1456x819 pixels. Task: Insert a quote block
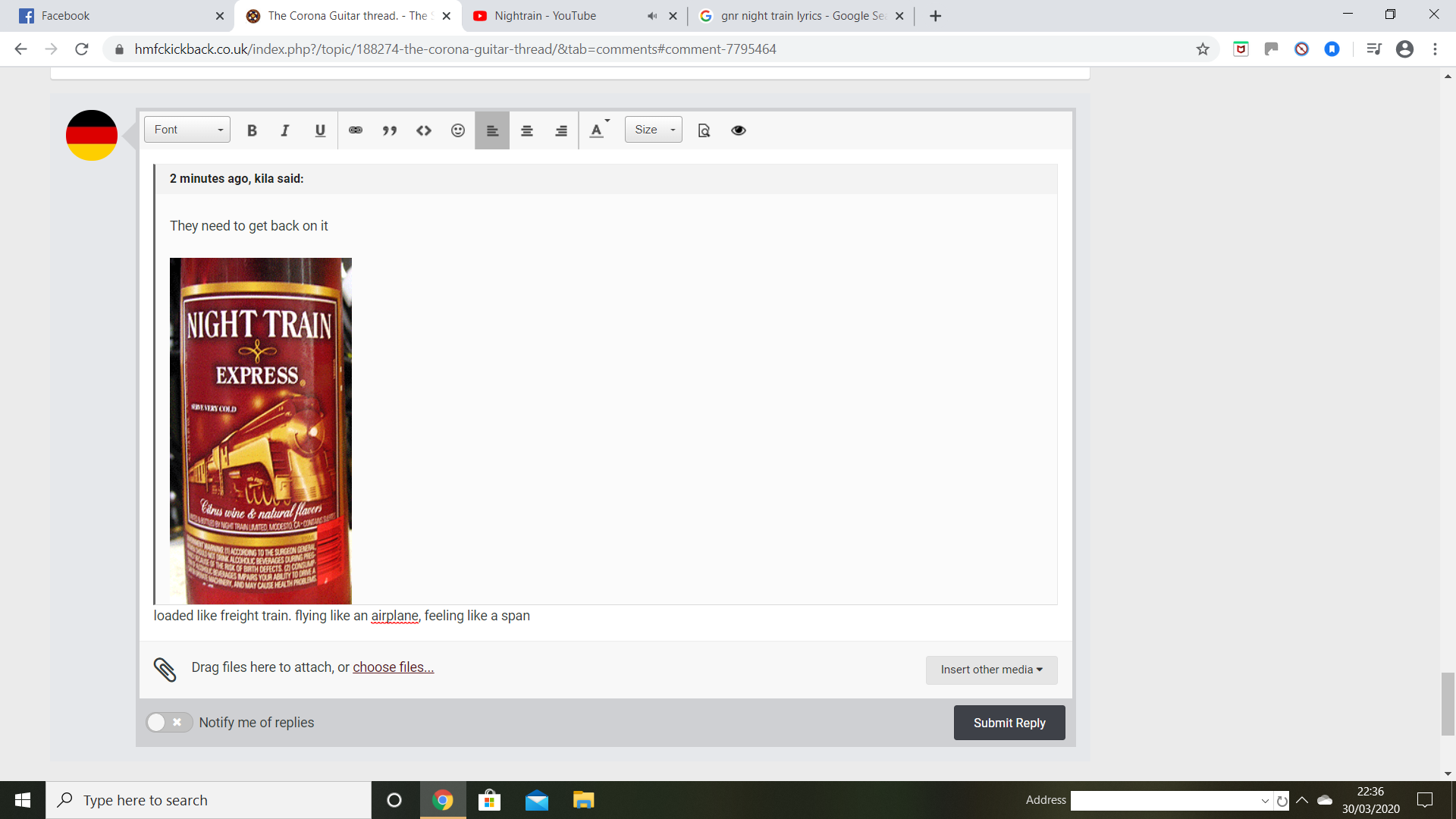[390, 130]
